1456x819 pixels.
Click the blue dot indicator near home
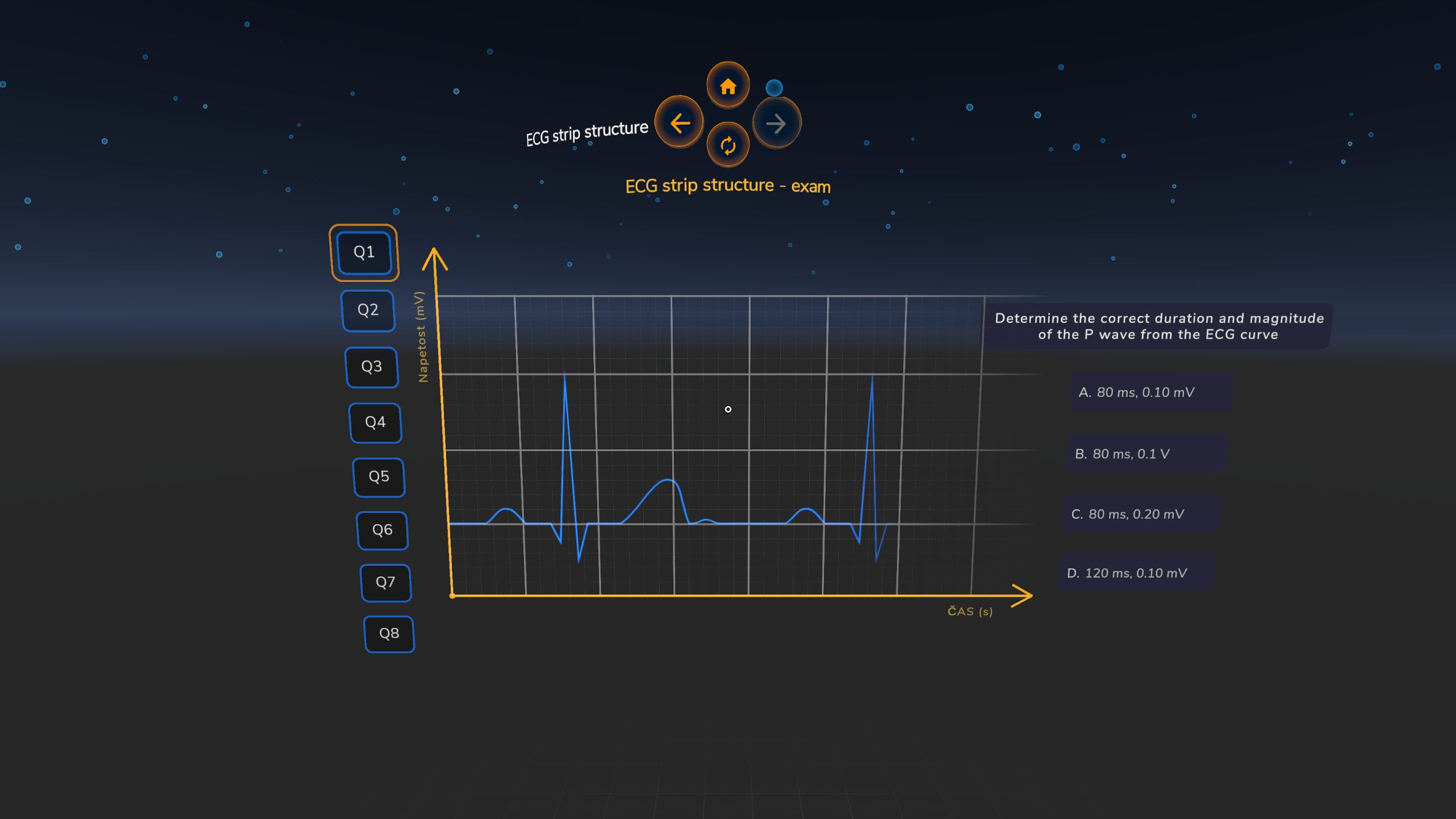coord(773,88)
